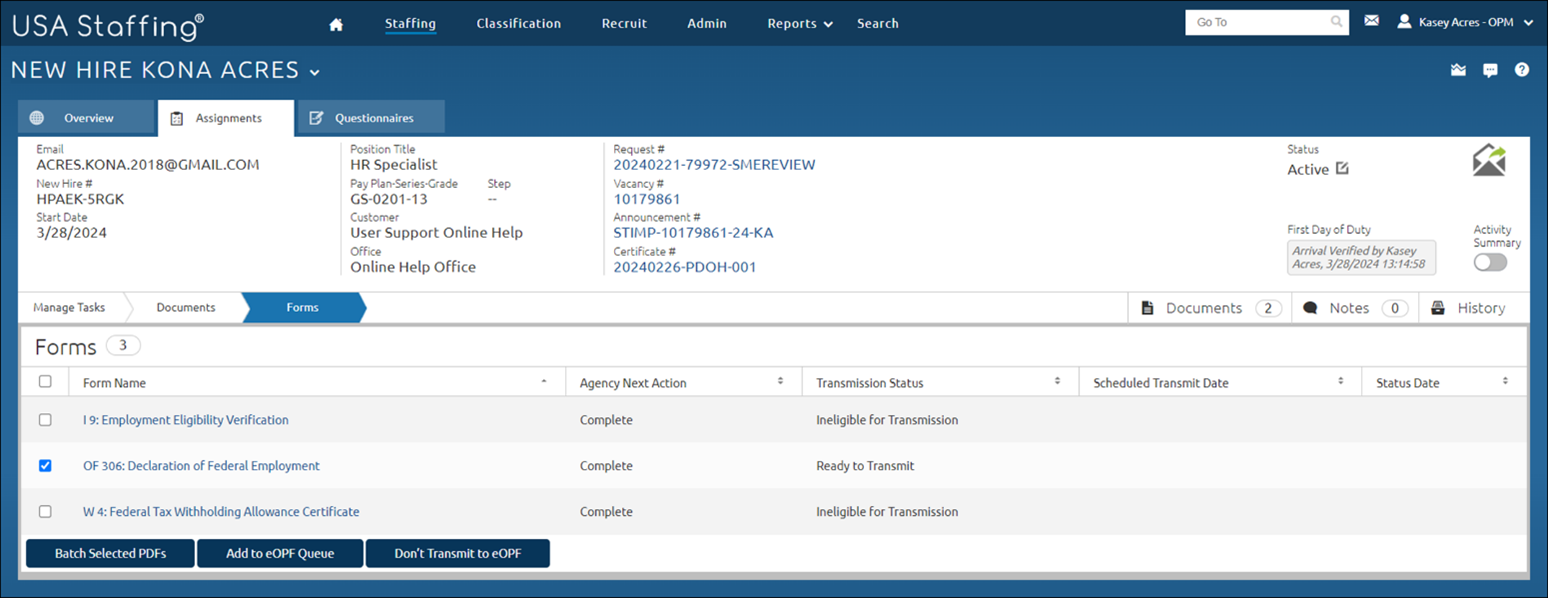
Task: Click the History printer-like icon
Action: pos(1438,308)
